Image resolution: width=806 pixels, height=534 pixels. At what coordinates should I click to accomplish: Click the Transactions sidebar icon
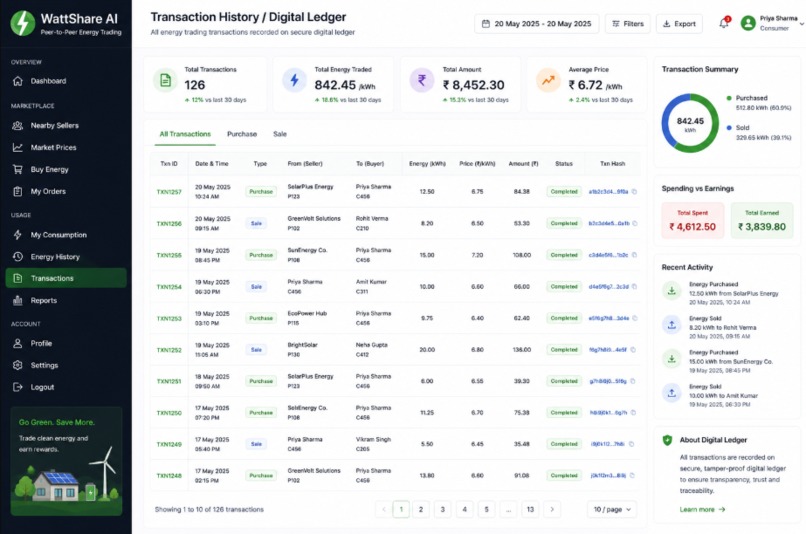click(x=17, y=278)
